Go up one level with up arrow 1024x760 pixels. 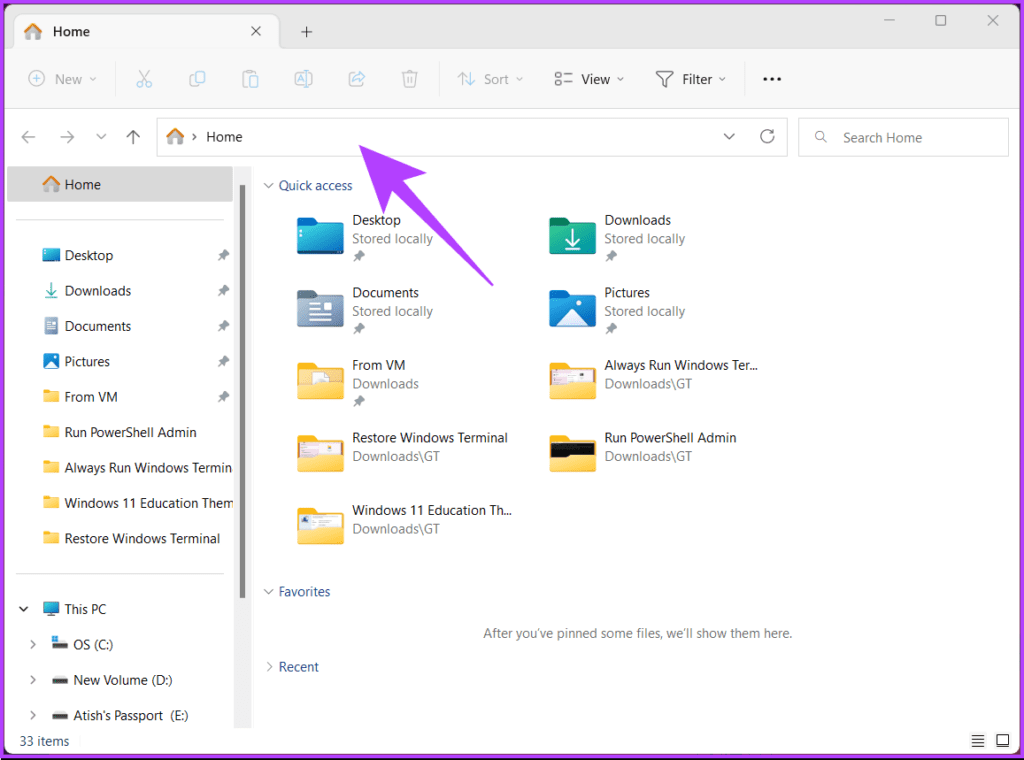click(x=133, y=137)
